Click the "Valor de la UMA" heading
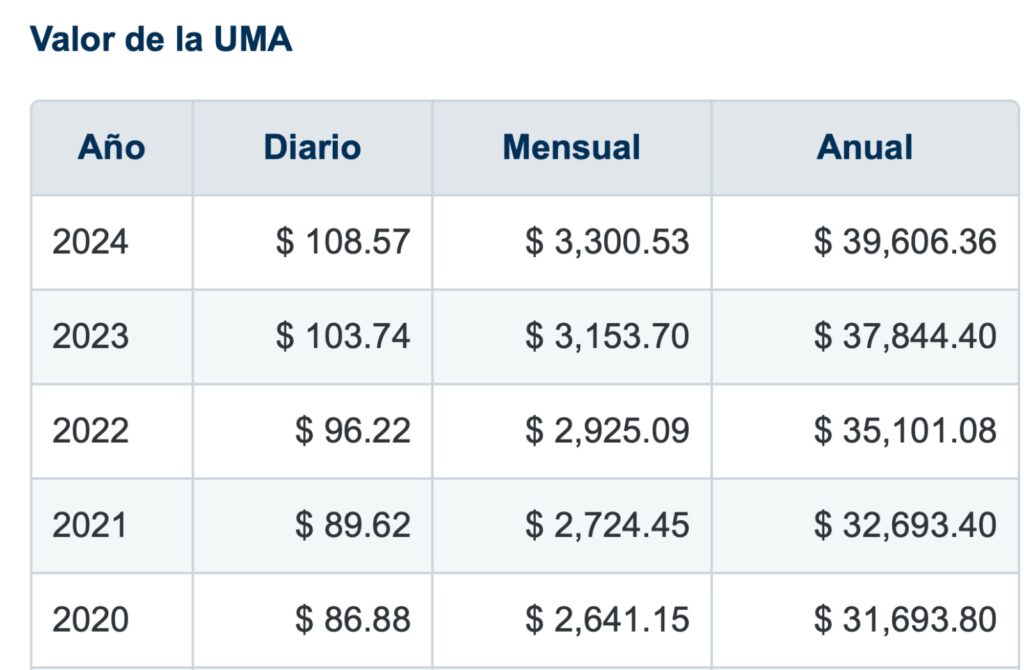 tap(161, 39)
